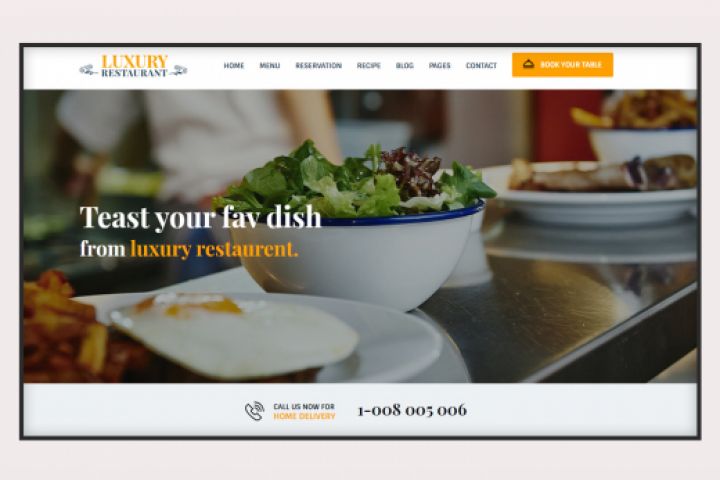720x480 pixels.
Task: Click the Call Us Now For label
Action: [304, 407]
